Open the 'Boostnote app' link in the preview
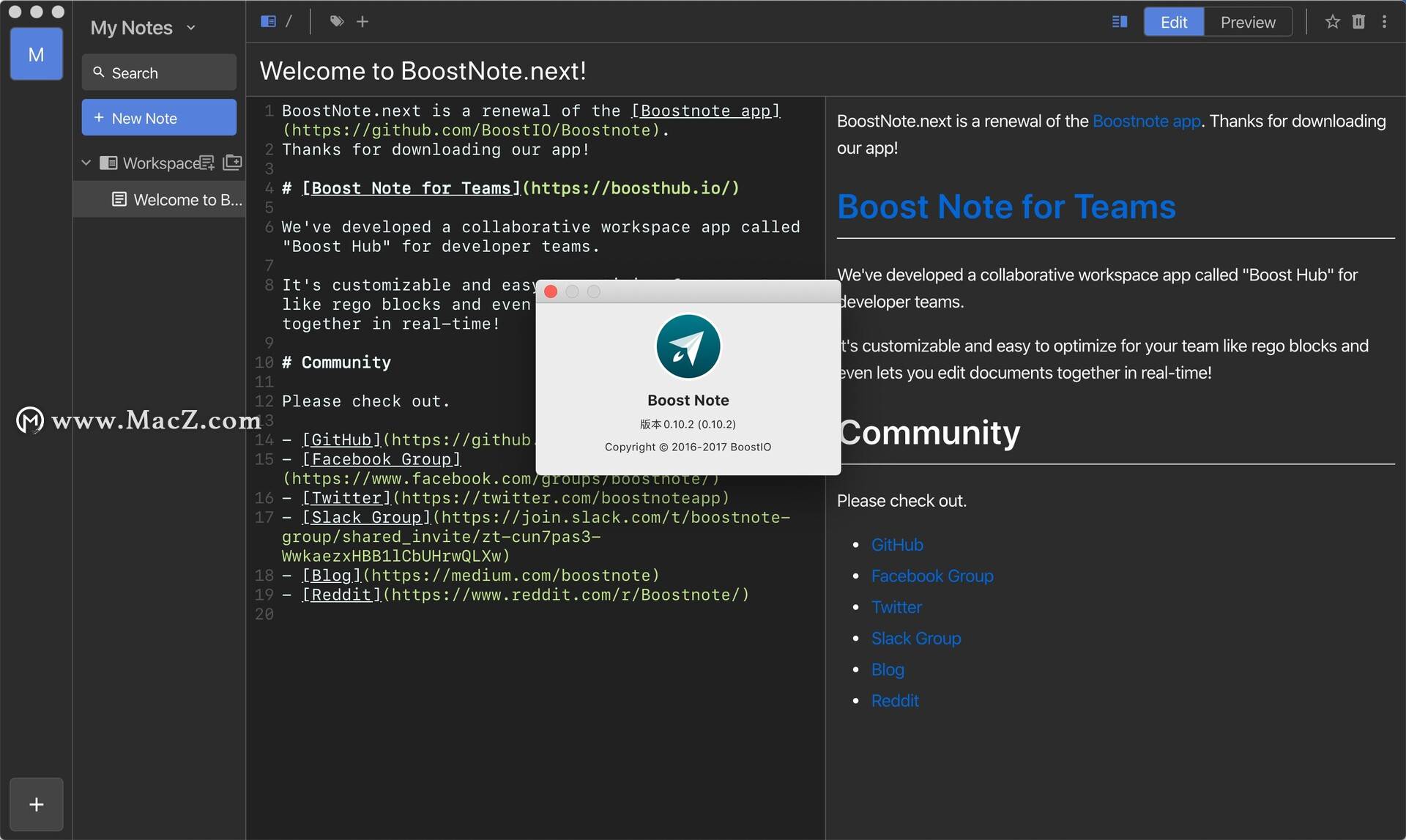The height and width of the screenshot is (840, 1406). click(x=1146, y=121)
